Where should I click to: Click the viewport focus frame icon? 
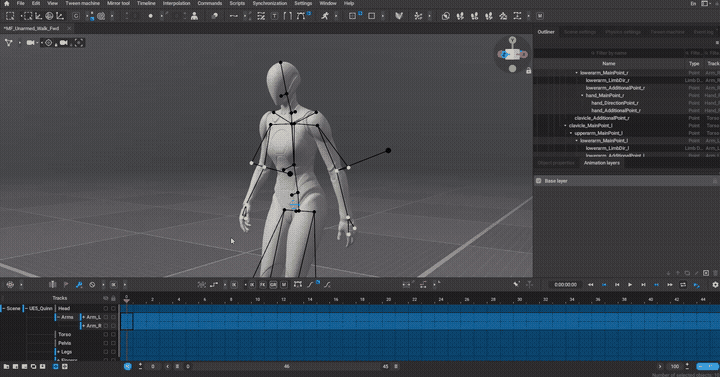coord(79,43)
